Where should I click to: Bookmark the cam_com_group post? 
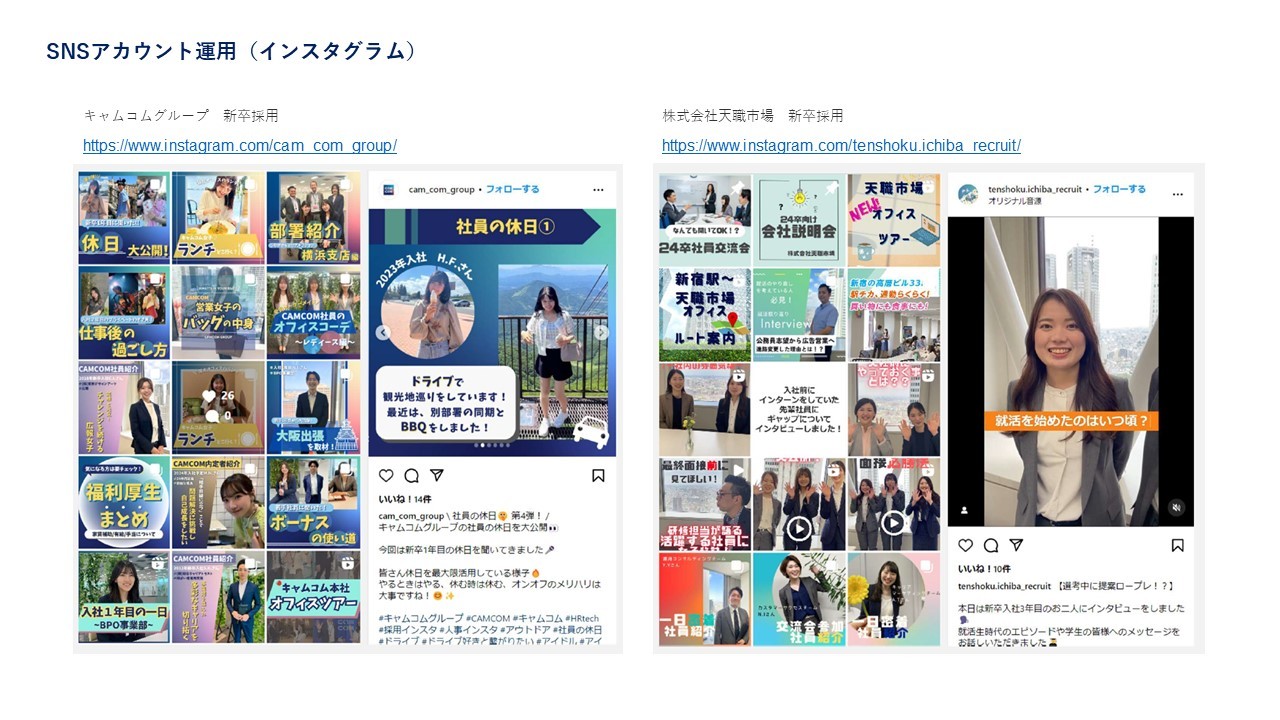(x=598, y=476)
